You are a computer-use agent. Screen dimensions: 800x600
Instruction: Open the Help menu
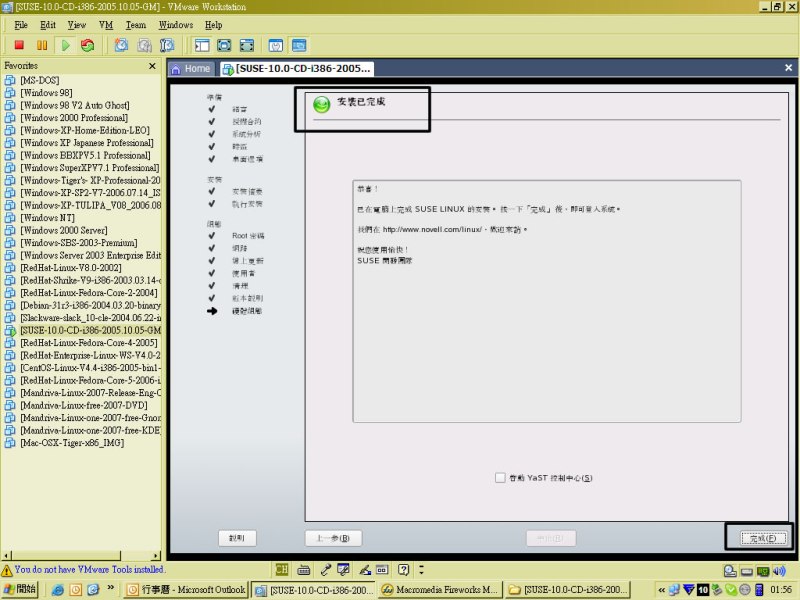coord(214,25)
